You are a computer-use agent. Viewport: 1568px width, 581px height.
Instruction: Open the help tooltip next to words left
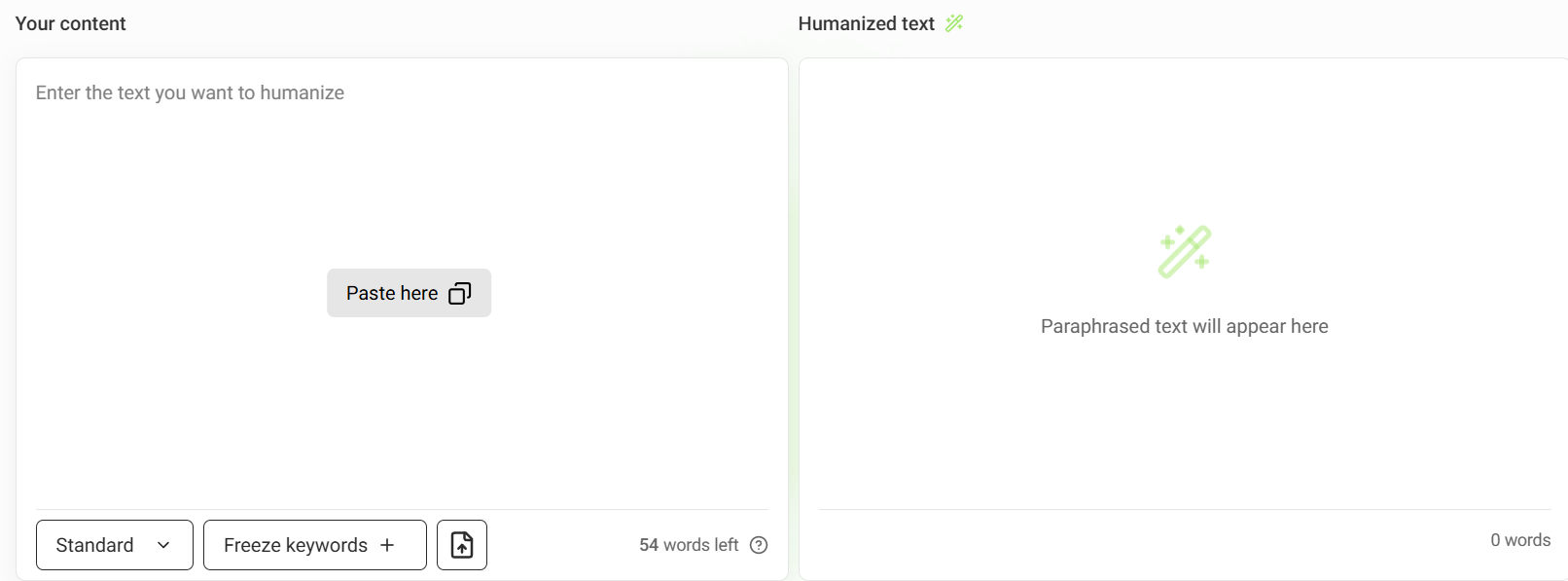pos(760,545)
